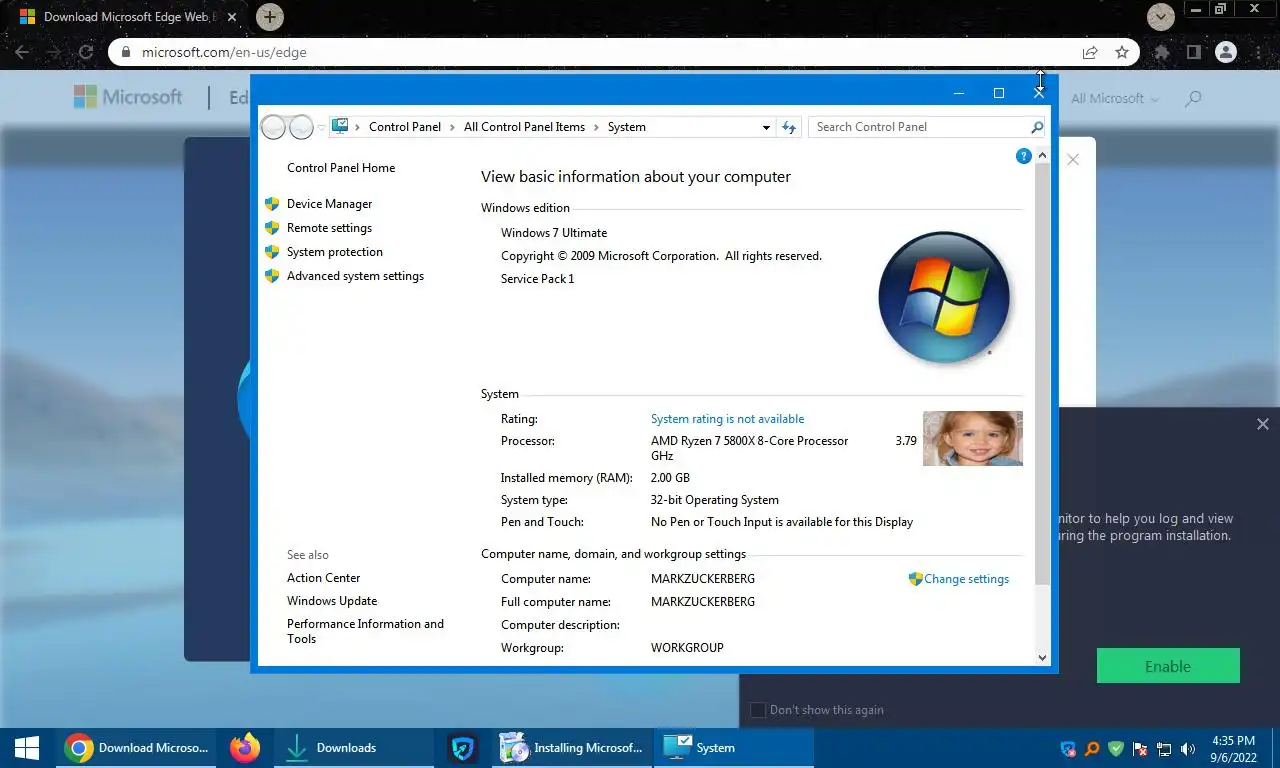Expand chevron after All Control Panel Items
Screen dimensions: 1280x768
[597, 127]
